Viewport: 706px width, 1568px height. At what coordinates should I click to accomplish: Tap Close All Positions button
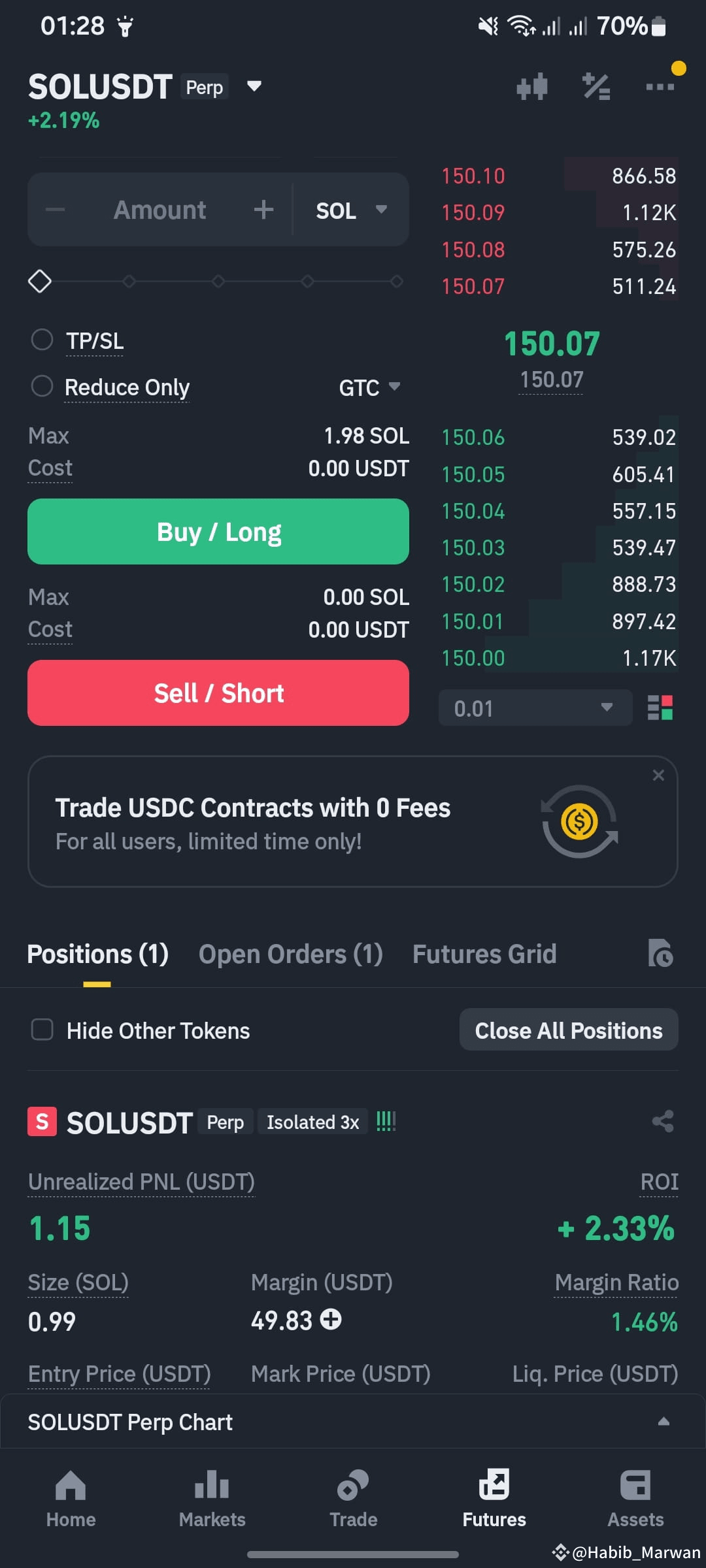569,1030
